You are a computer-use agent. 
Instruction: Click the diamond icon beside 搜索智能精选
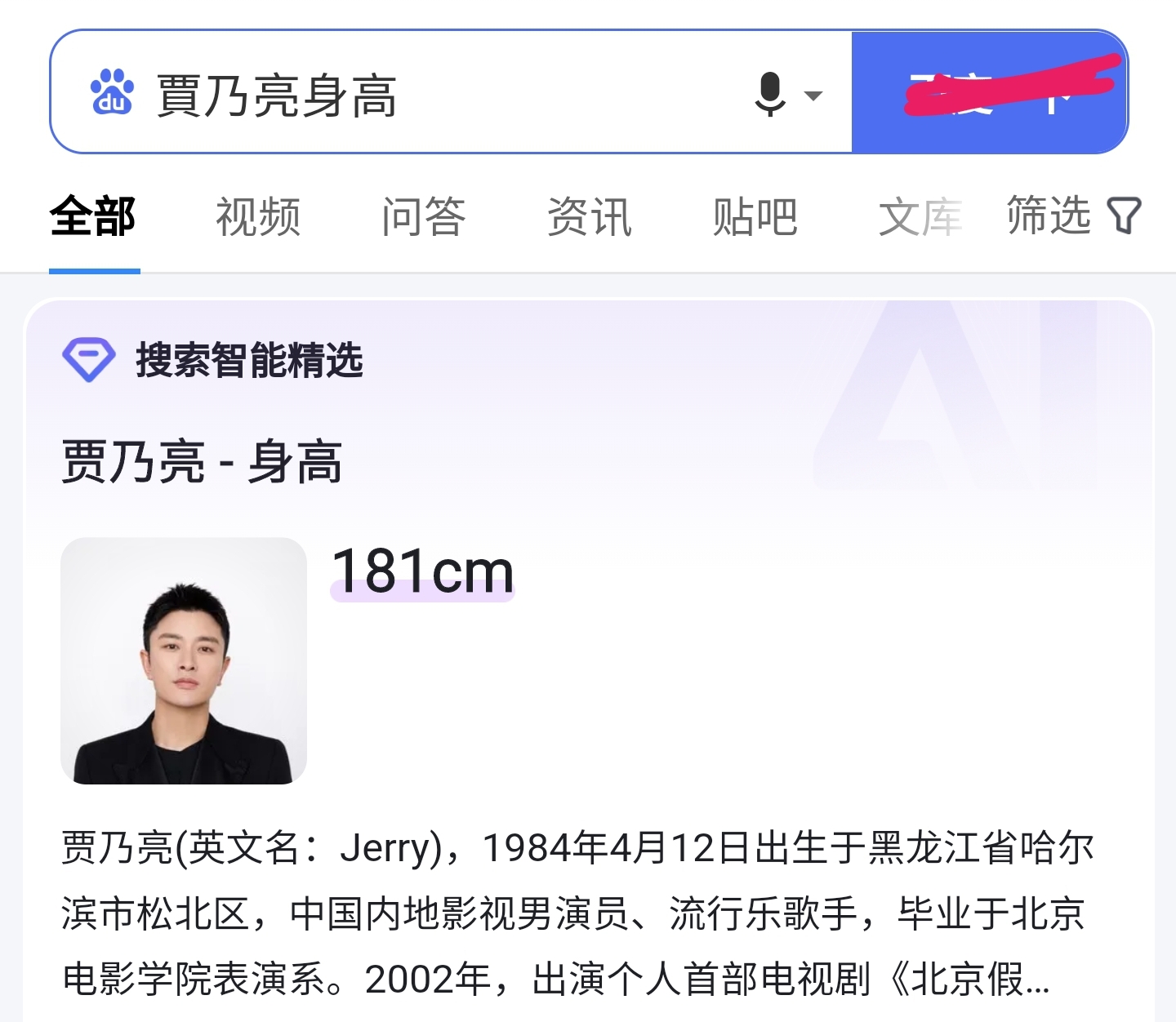pos(90,358)
